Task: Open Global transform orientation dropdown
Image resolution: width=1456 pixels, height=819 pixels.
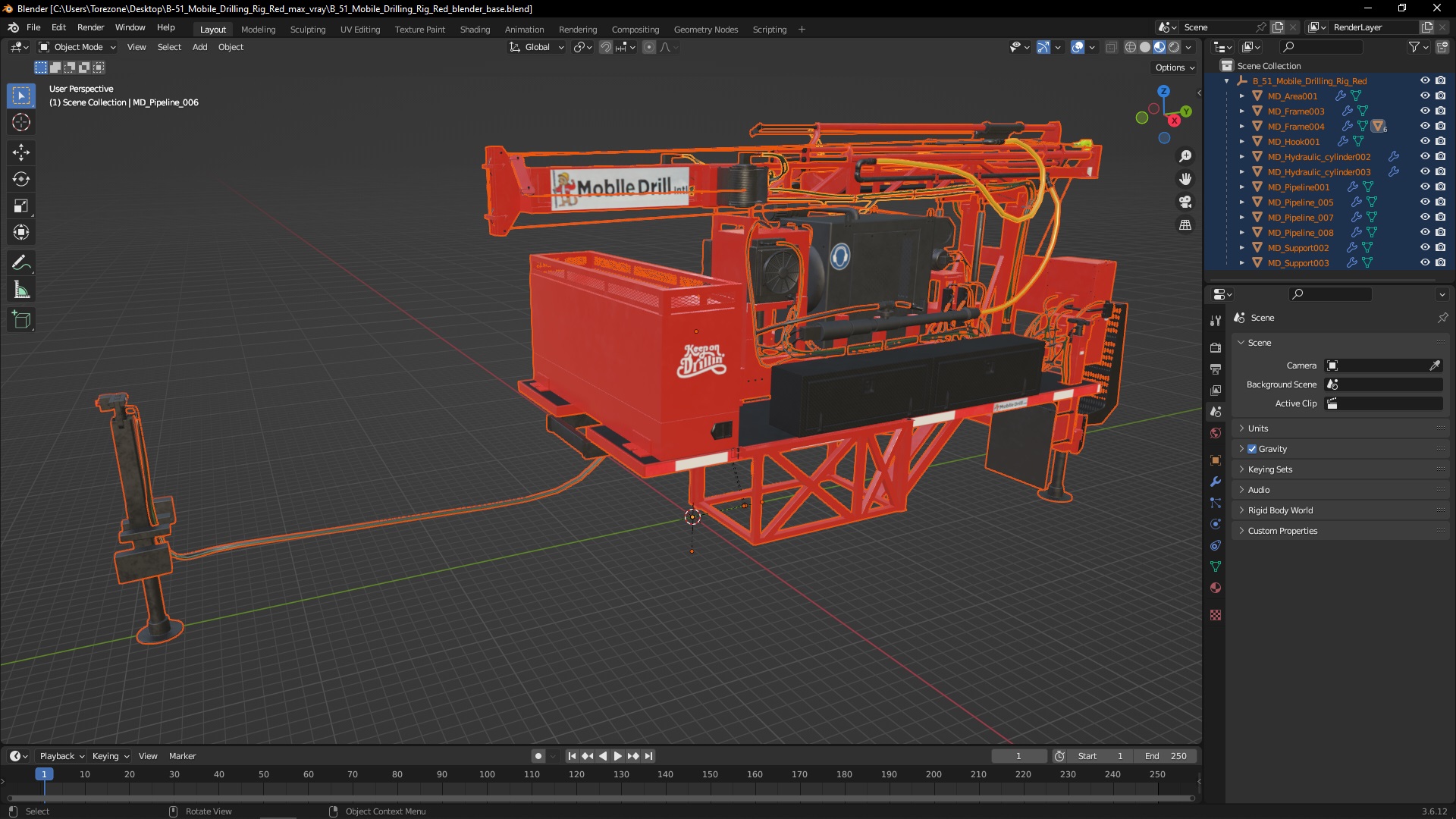Action: [x=537, y=47]
